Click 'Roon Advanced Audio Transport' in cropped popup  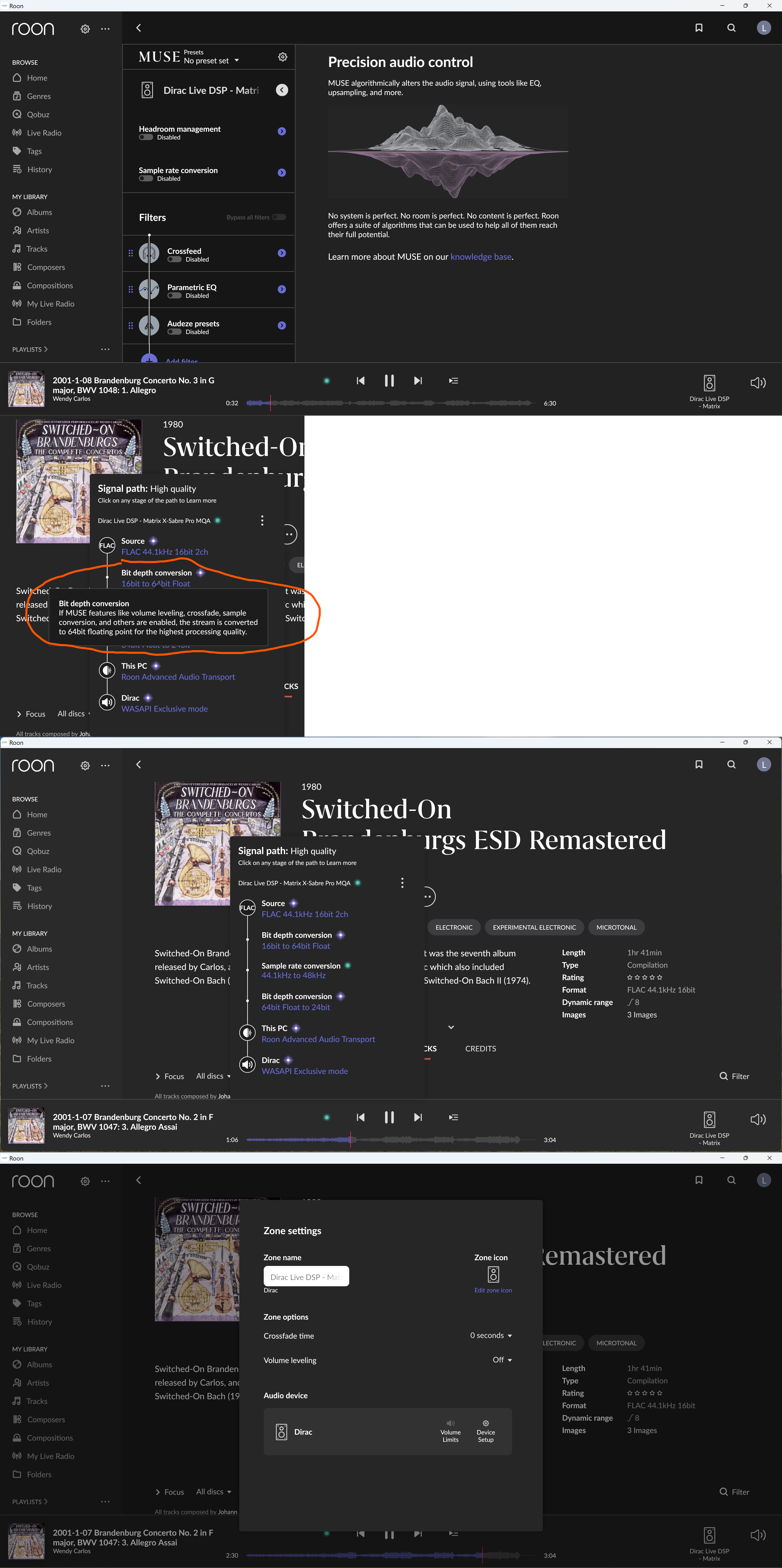click(x=178, y=677)
